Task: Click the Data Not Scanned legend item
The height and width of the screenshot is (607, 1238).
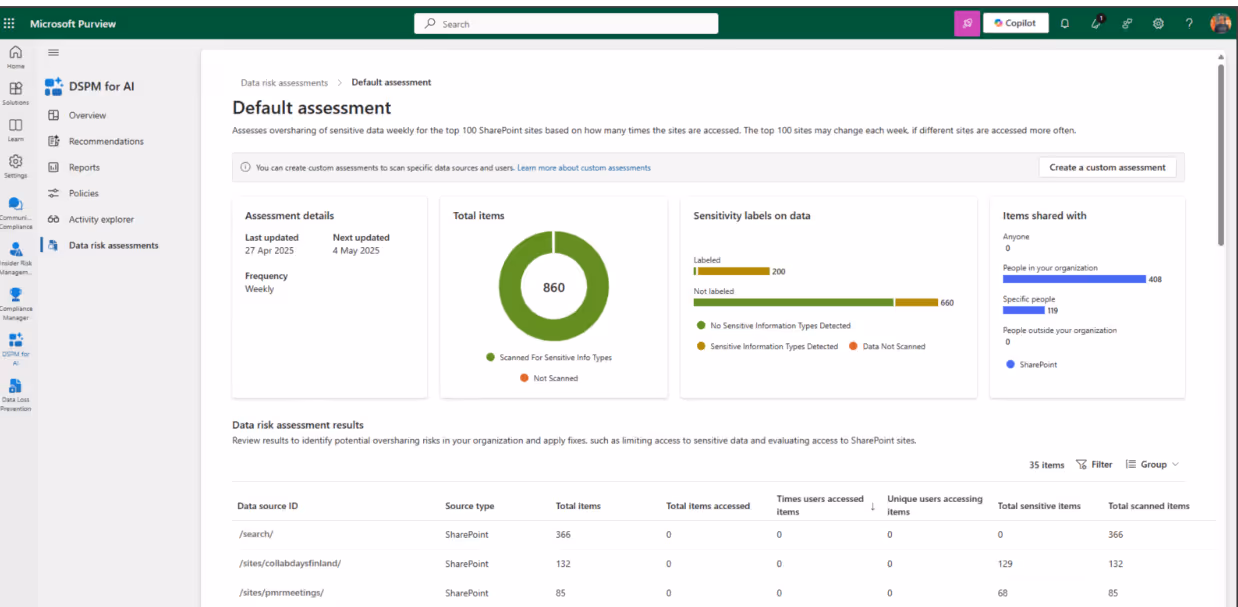Action: 887,346
